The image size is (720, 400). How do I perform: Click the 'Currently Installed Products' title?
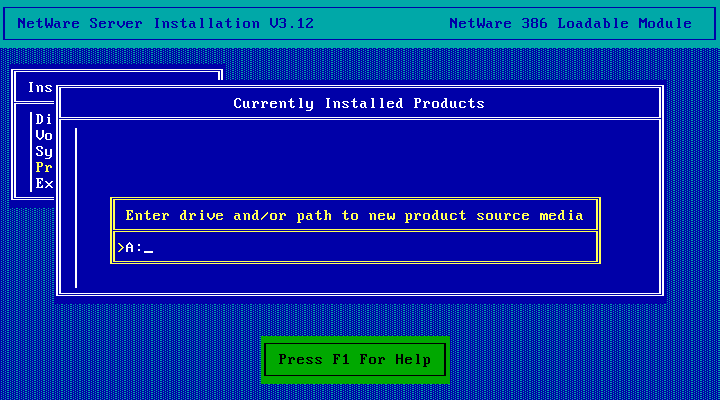pyautogui.click(x=359, y=103)
